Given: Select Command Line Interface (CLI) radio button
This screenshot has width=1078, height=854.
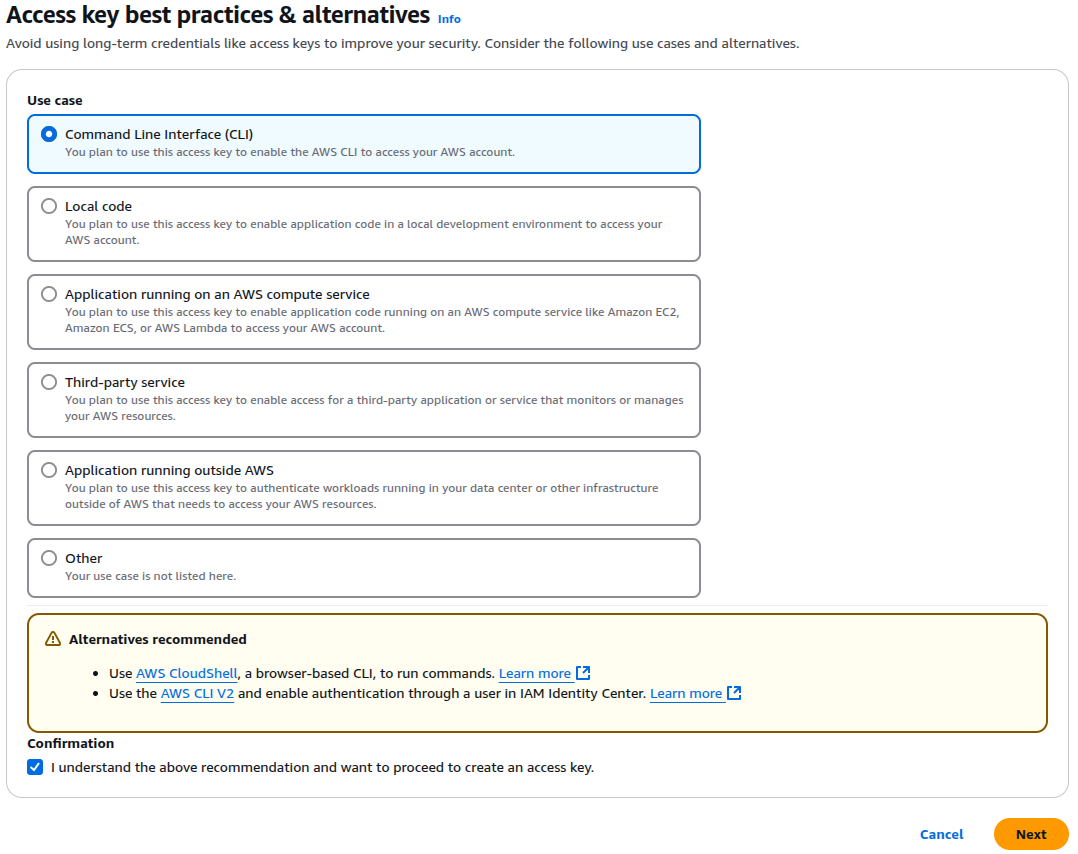Looking at the screenshot, I should (x=49, y=134).
